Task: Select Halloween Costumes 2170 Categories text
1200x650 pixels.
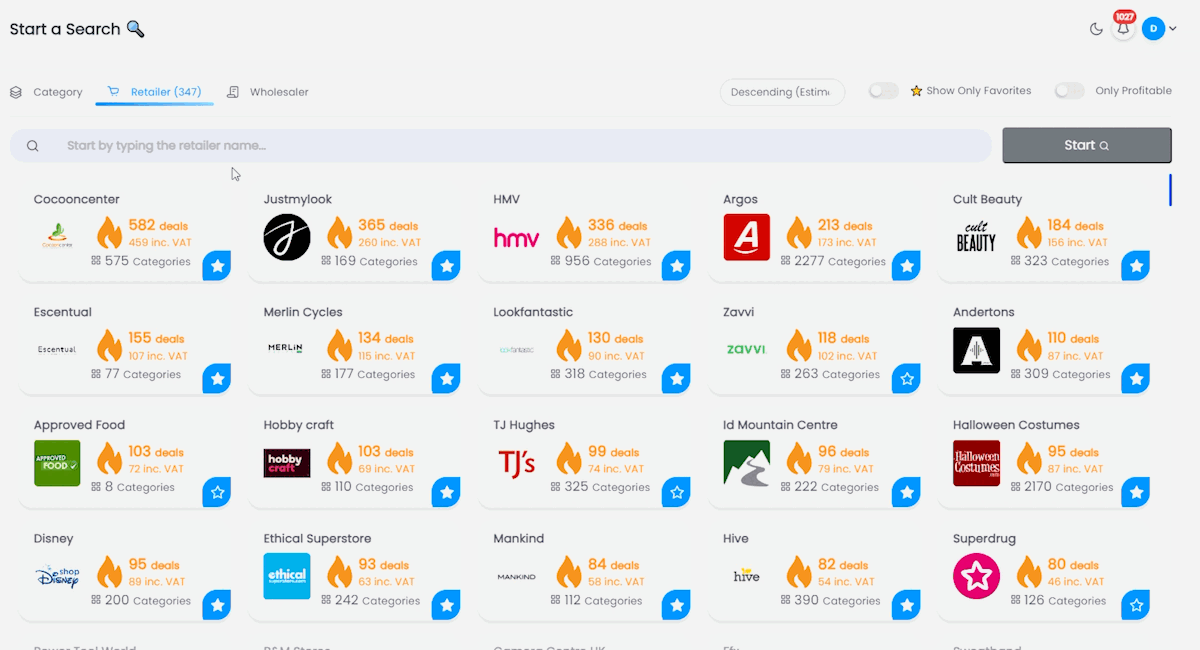Action: pyautogui.click(x=1069, y=487)
